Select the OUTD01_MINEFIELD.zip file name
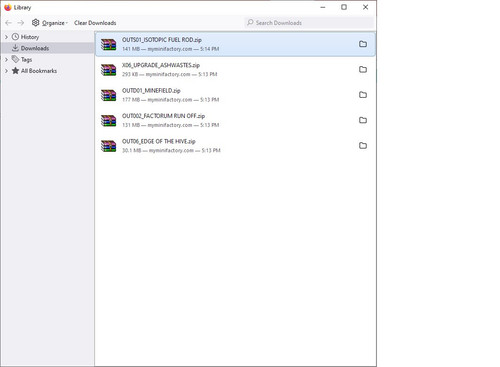Image resolution: width=500 pixels, height=367 pixels. 151,90
